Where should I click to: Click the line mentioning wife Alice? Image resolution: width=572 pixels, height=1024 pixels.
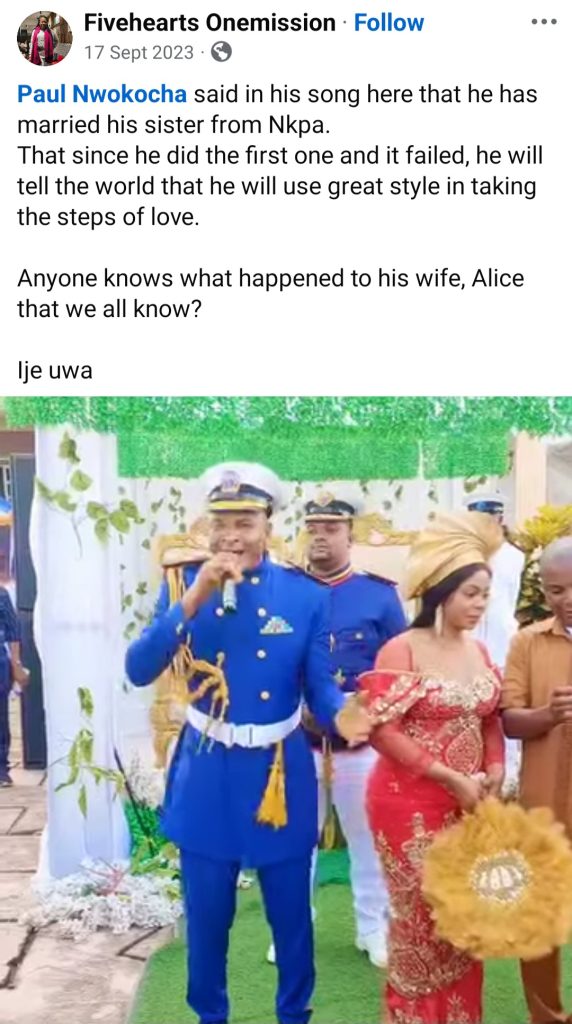pos(270,293)
